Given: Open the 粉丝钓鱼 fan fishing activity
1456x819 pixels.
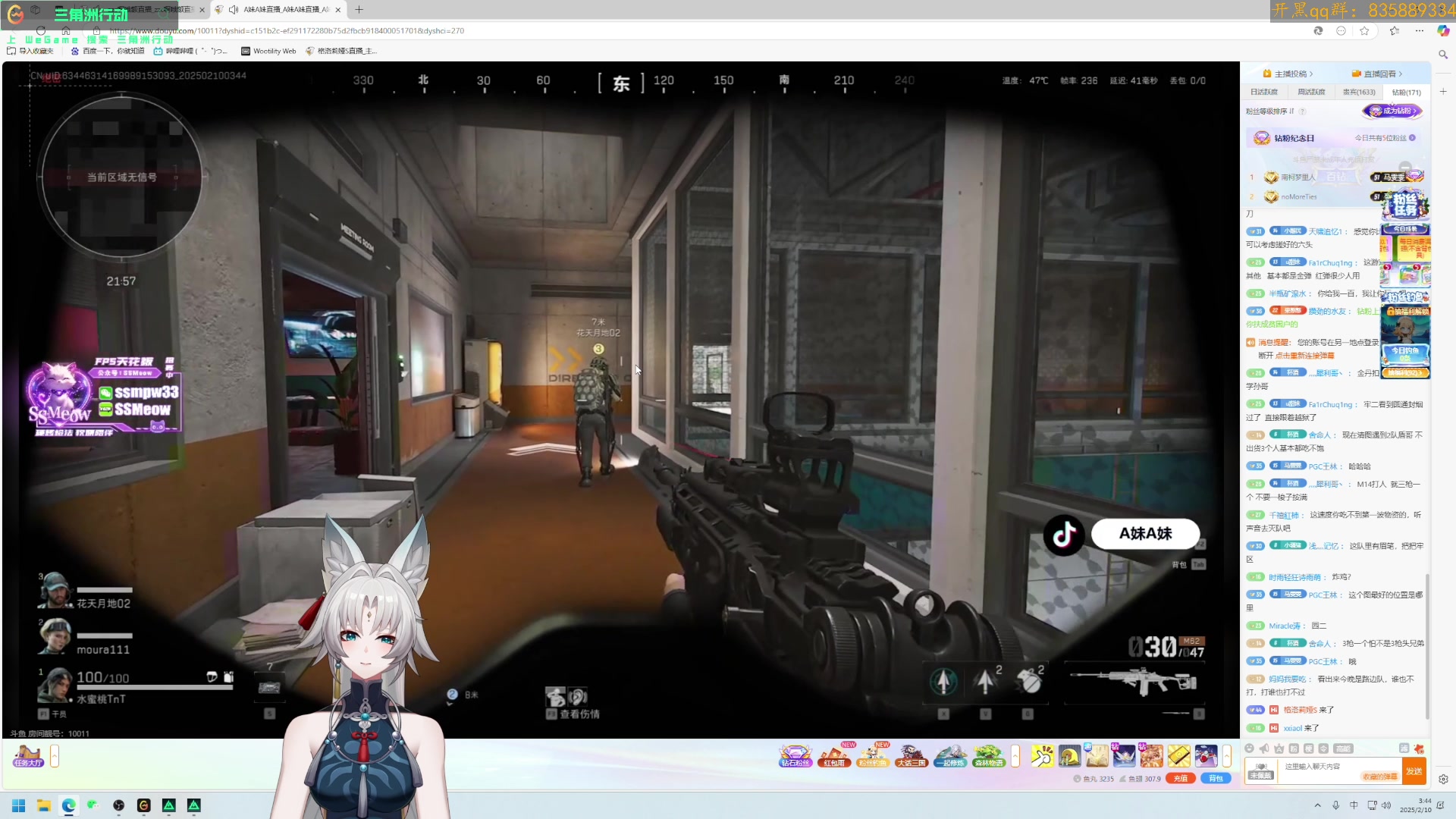Looking at the screenshot, I should (873, 755).
